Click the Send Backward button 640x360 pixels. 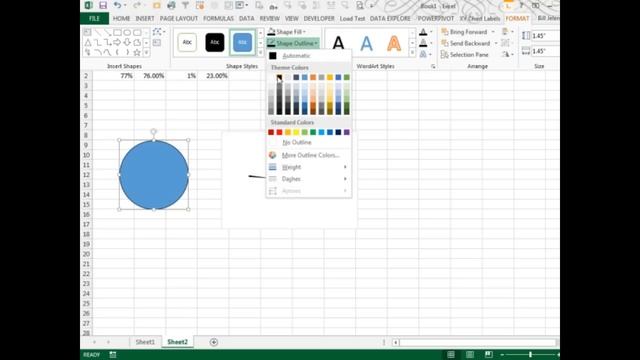(x=466, y=43)
